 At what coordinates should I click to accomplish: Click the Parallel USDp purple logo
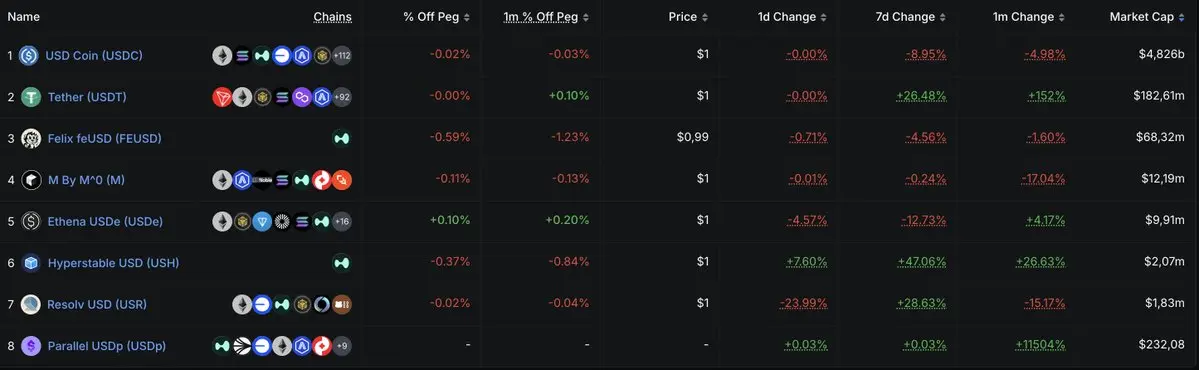click(31, 346)
